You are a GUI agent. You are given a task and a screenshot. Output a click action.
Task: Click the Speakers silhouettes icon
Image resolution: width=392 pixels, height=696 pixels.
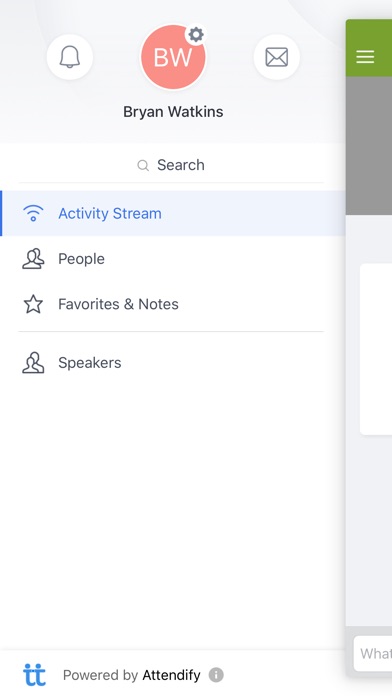(x=33, y=363)
